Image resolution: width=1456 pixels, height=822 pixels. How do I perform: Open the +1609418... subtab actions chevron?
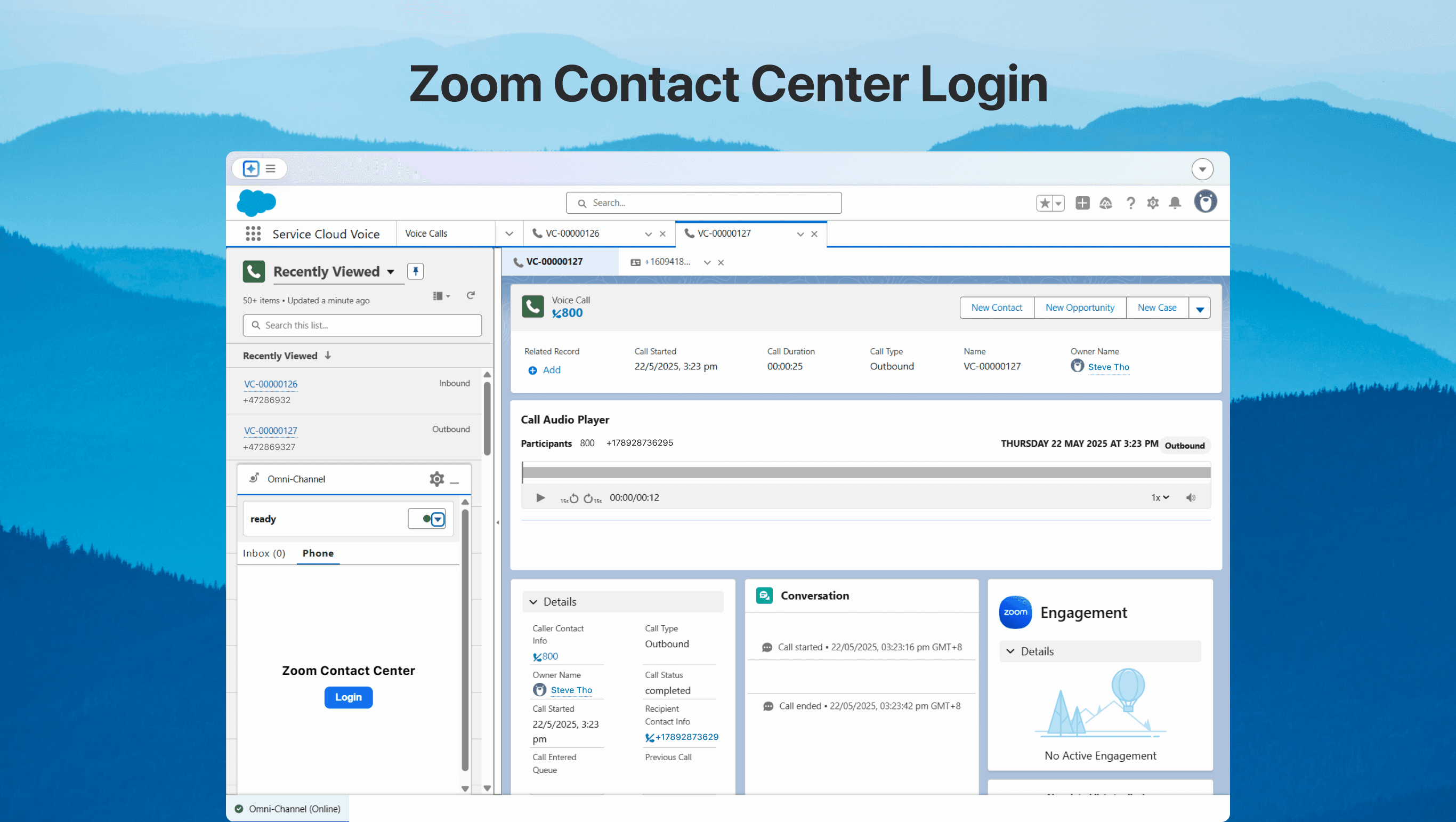707,262
